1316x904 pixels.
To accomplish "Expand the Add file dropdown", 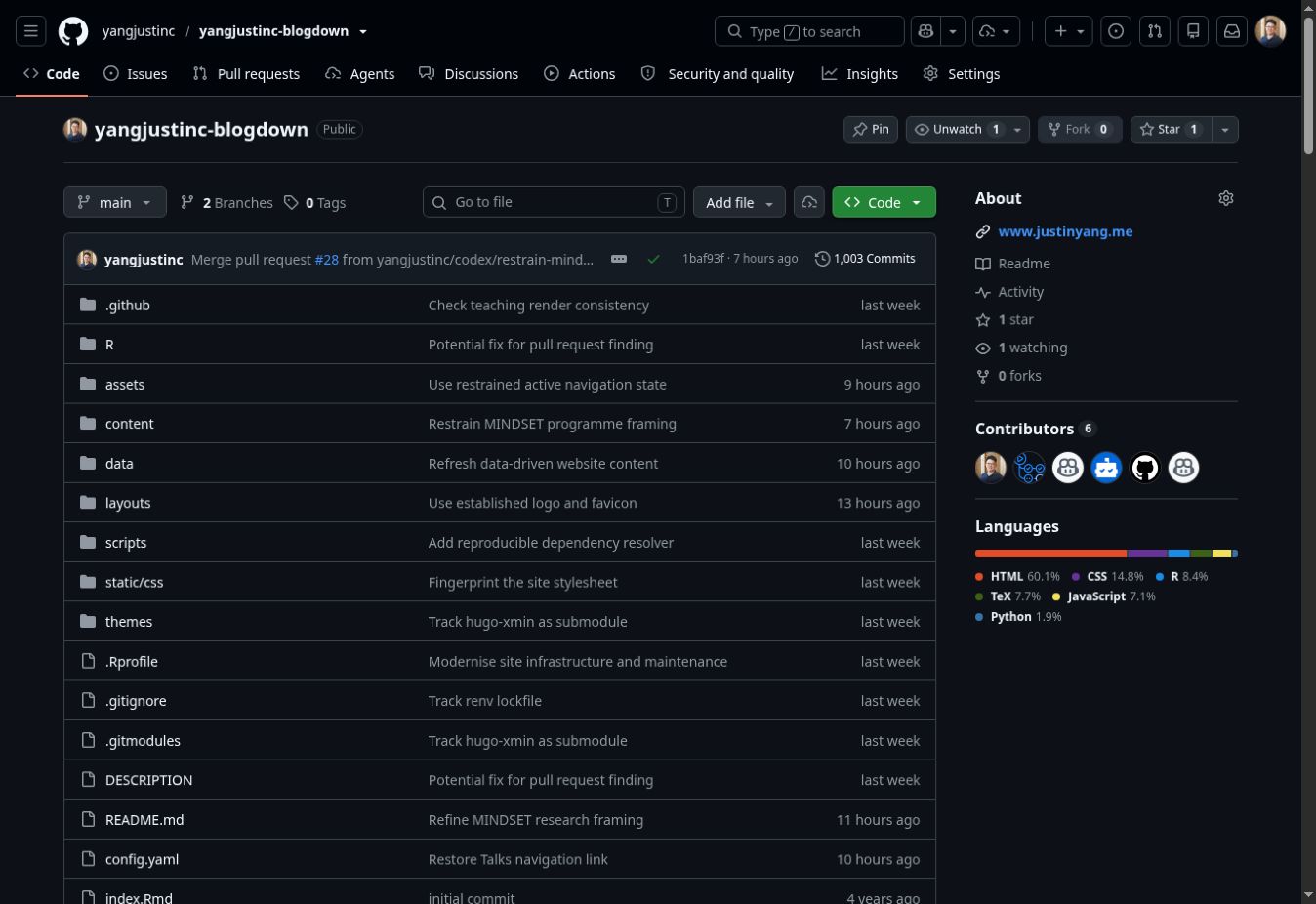I will pos(739,202).
